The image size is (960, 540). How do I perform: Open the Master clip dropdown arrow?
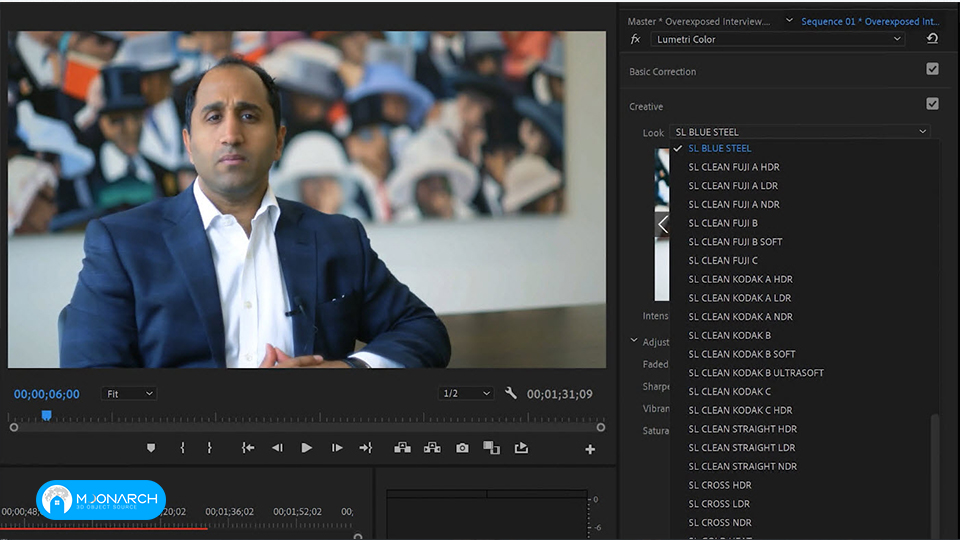click(x=789, y=20)
